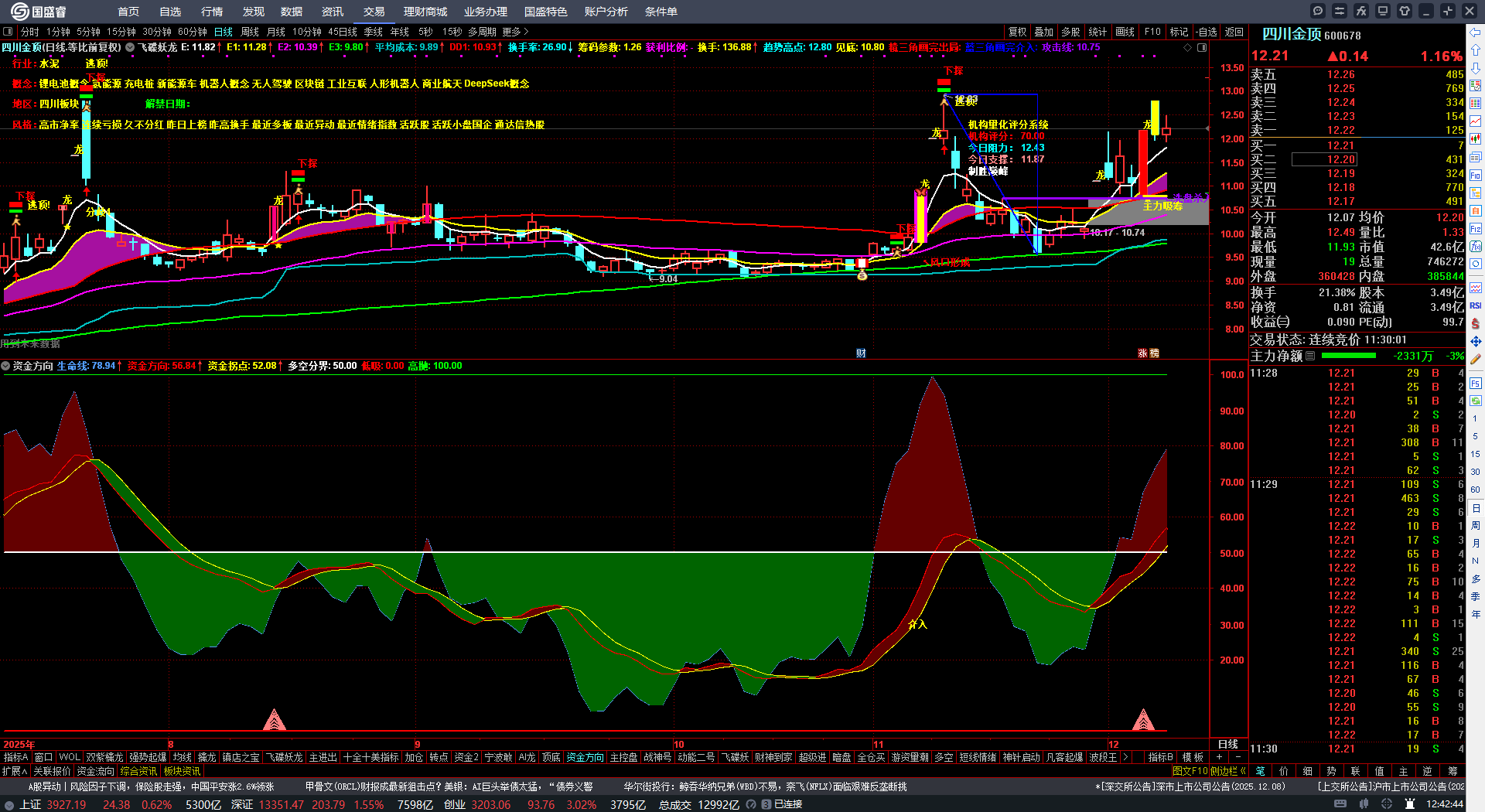This screenshot has height=812, width=1485.
Task: Click the down arrow in right sidebar
Action: click(1476, 68)
